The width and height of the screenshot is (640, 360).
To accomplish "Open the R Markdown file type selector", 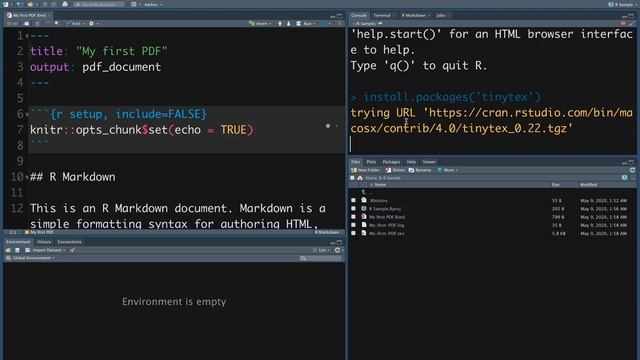I will 329,232.
